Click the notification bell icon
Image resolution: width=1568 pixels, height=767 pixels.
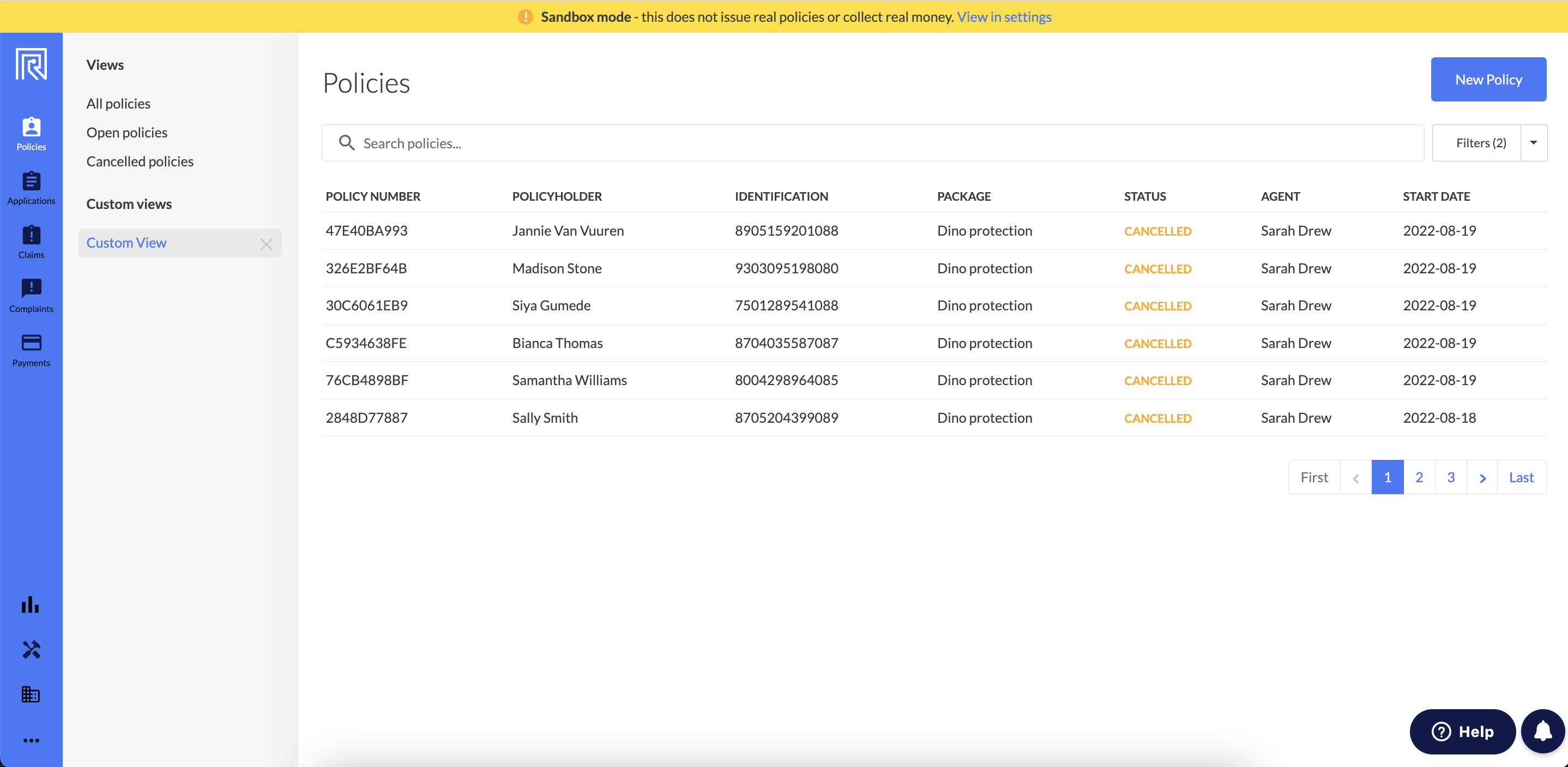pyautogui.click(x=1542, y=731)
